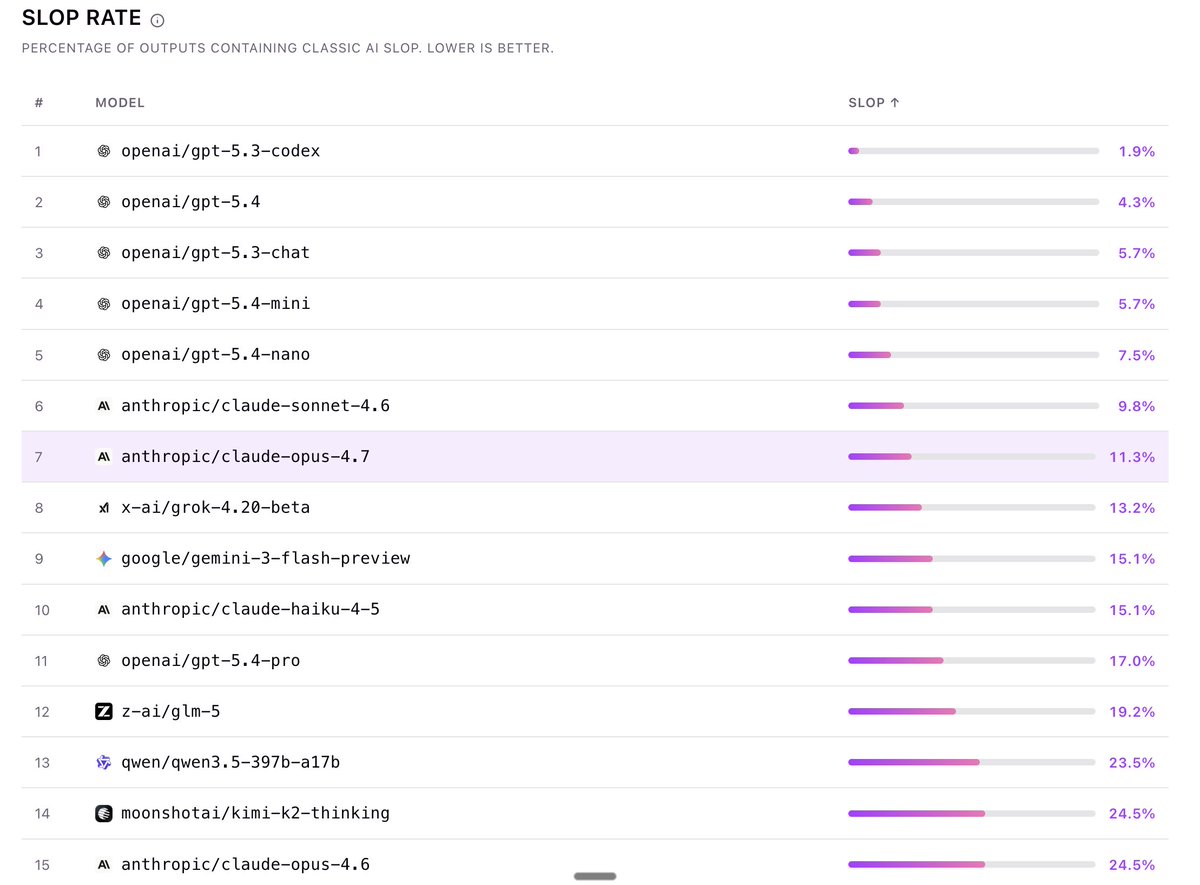
Task: Open the openai/gpt-5.4 model name
Action: [191, 202]
